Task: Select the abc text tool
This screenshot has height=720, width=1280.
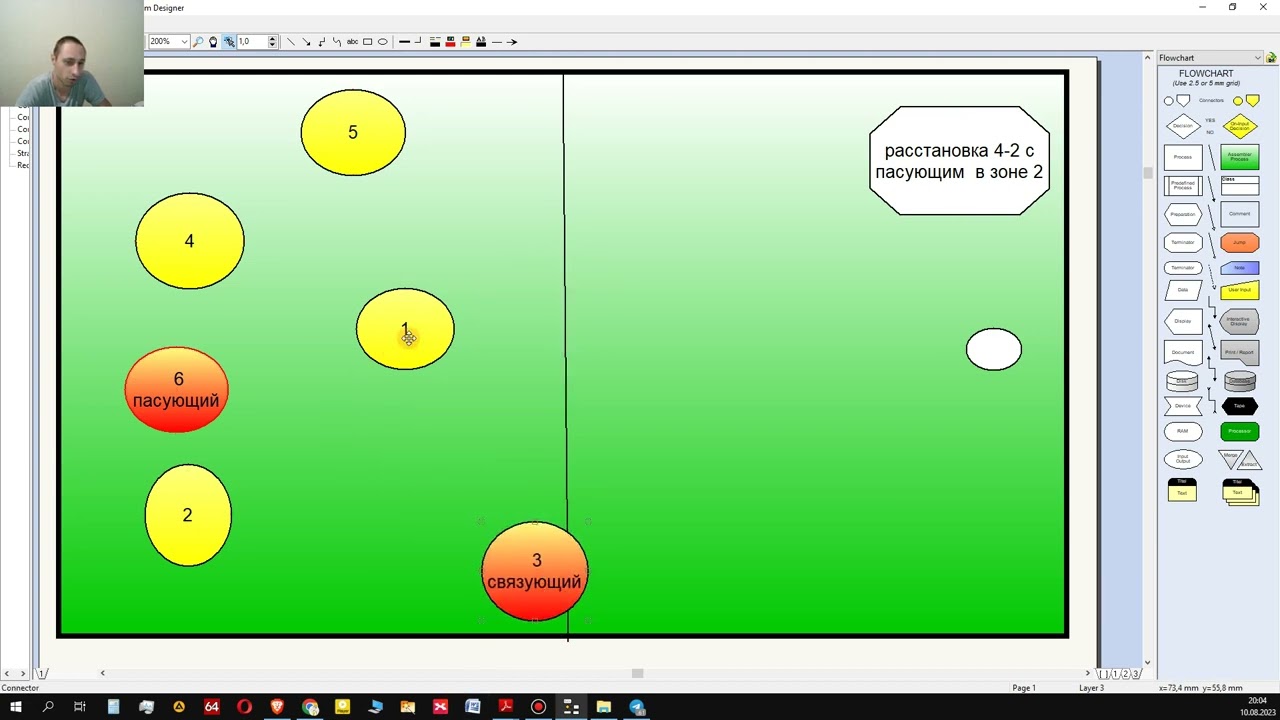Action: [x=352, y=42]
